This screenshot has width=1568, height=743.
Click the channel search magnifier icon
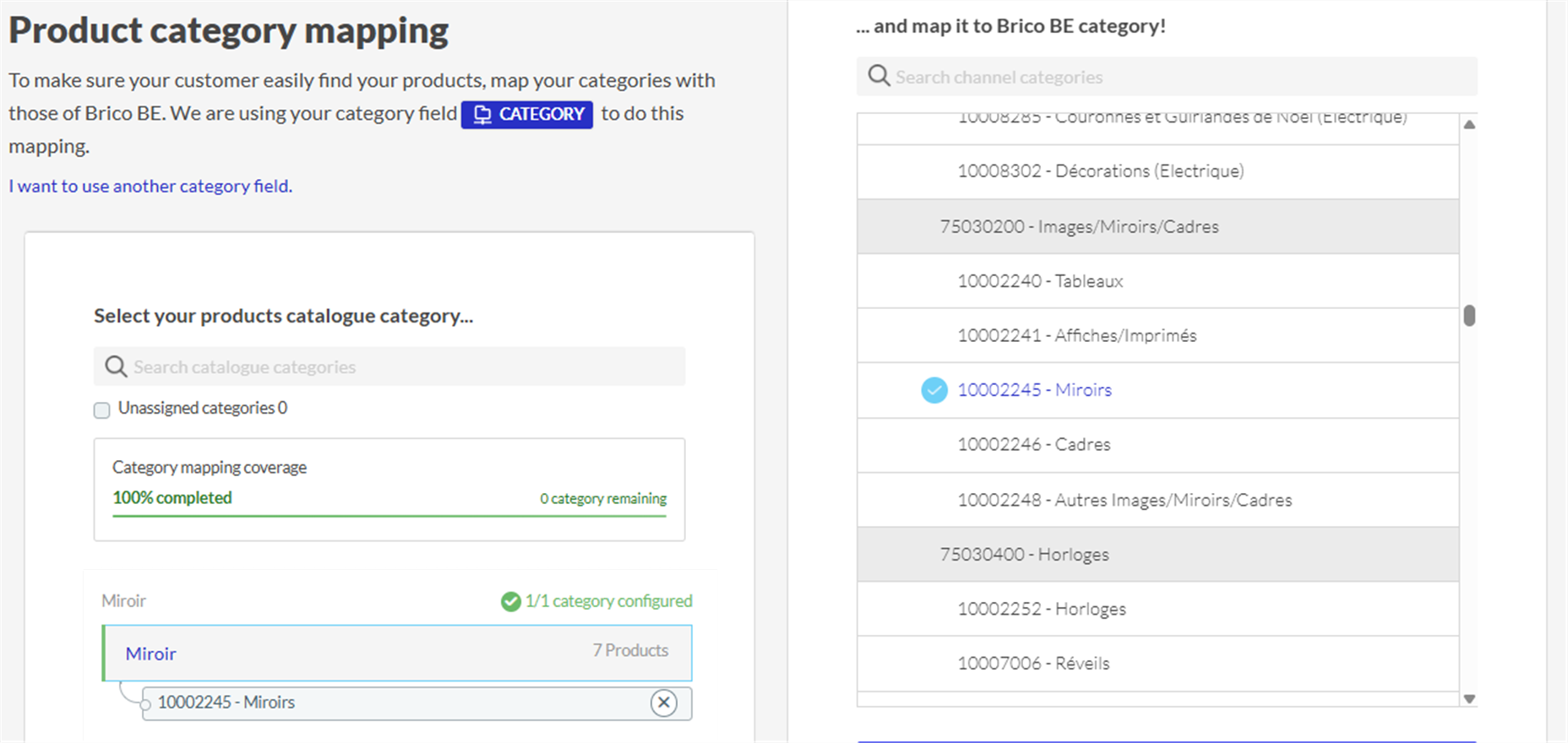(x=879, y=76)
